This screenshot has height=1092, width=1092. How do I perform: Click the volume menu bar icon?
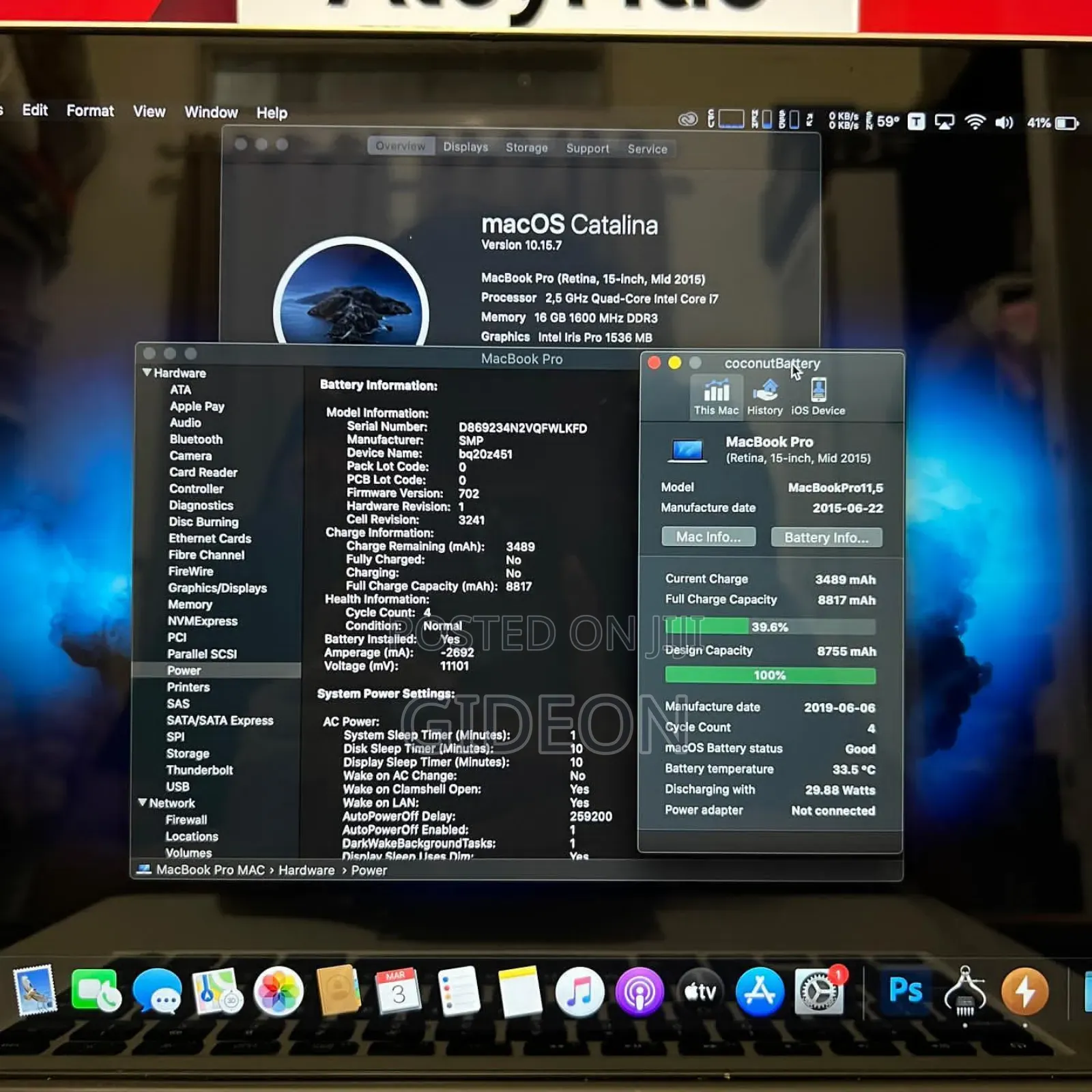coord(1004,123)
